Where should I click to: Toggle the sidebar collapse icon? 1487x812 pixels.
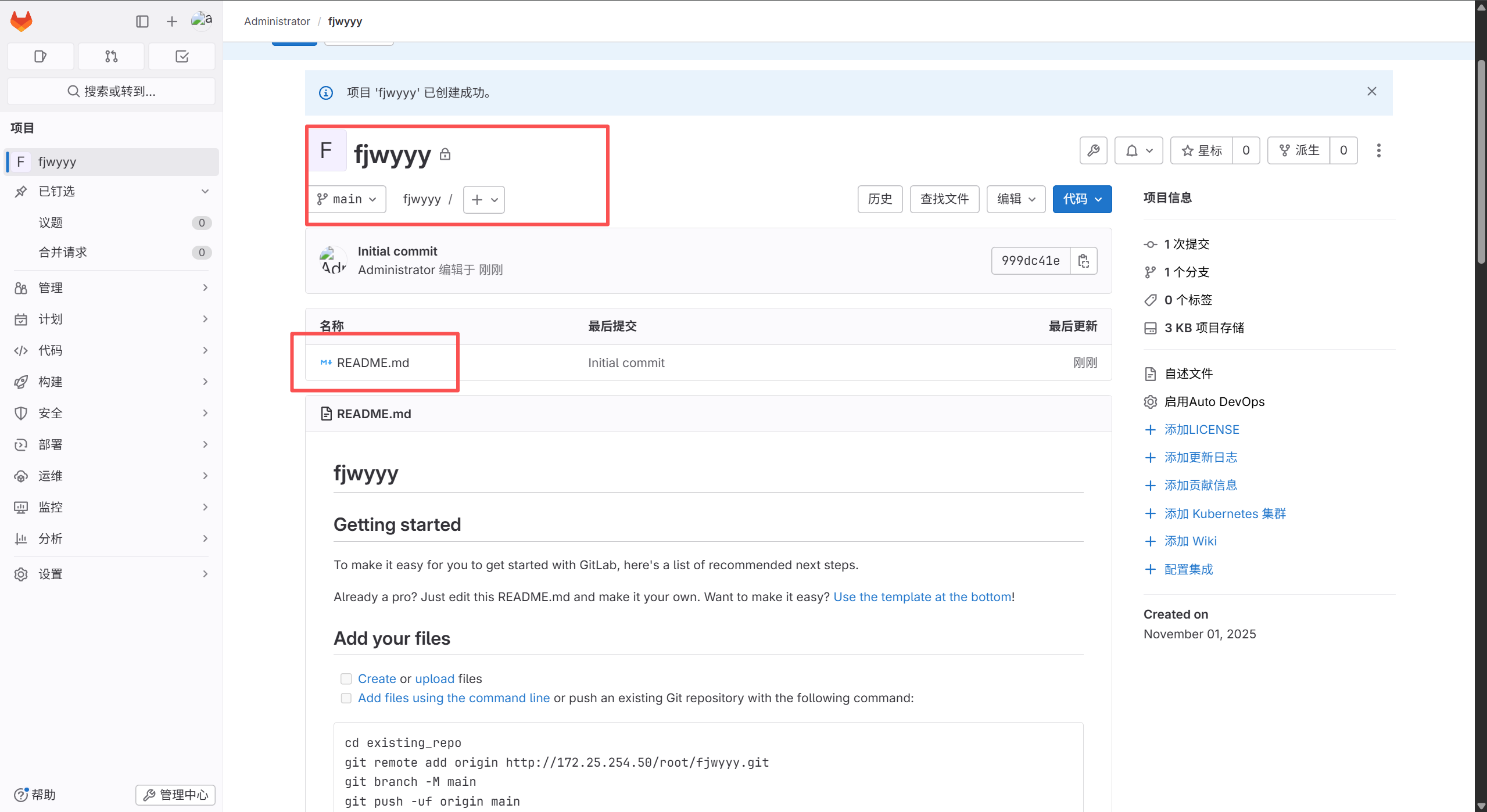tap(142, 21)
